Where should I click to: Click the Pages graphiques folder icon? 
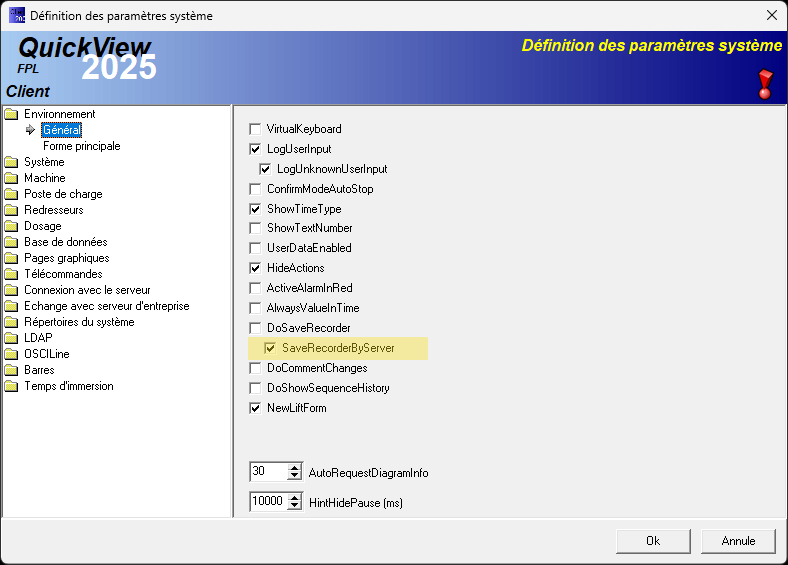click(11, 258)
